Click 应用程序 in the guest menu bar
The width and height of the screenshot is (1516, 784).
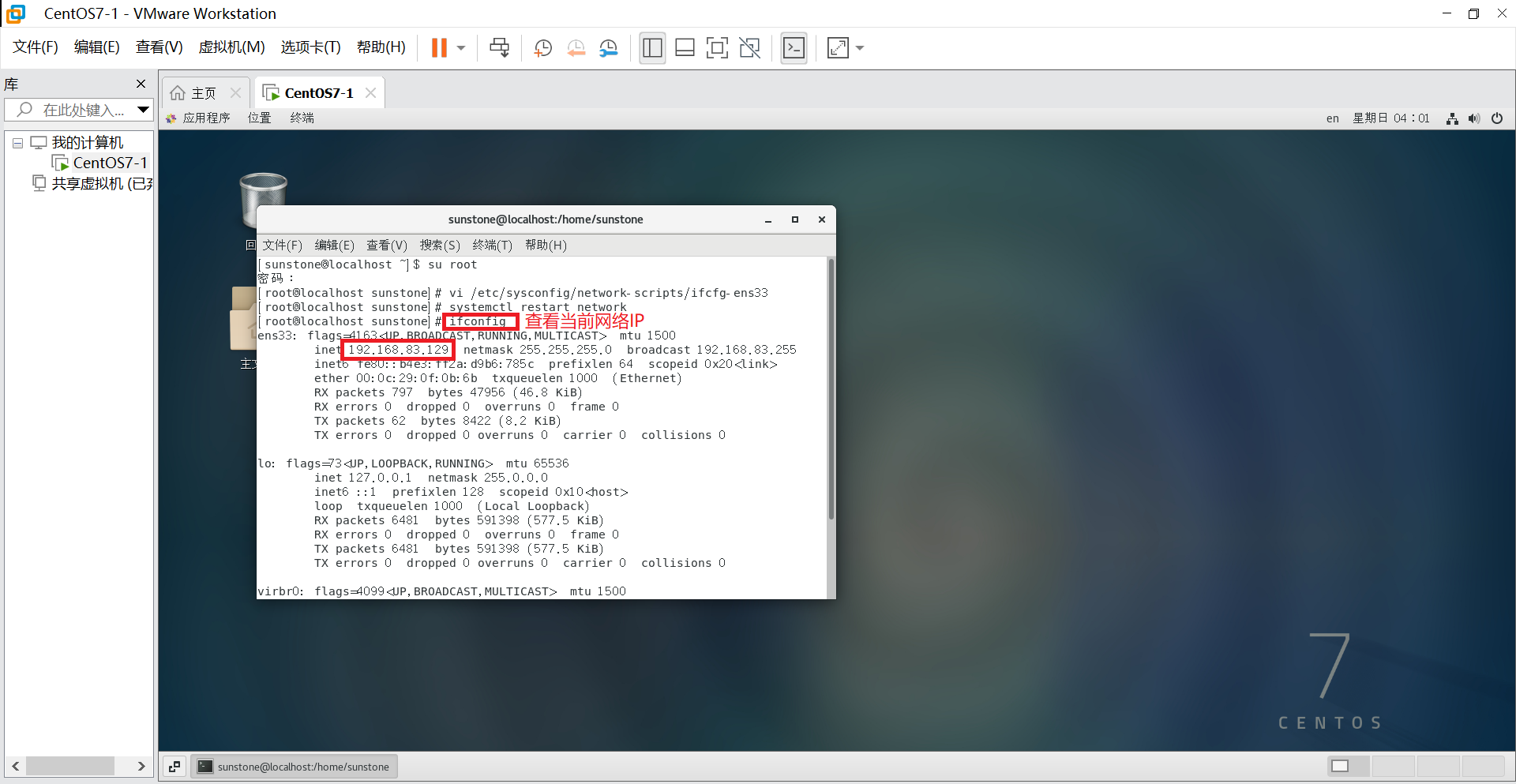coord(206,118)
